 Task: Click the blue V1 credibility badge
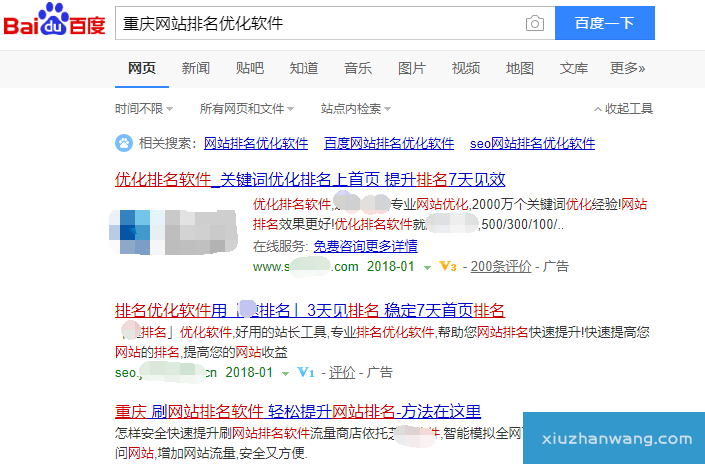pyautogui.click(x=306, y=372)
